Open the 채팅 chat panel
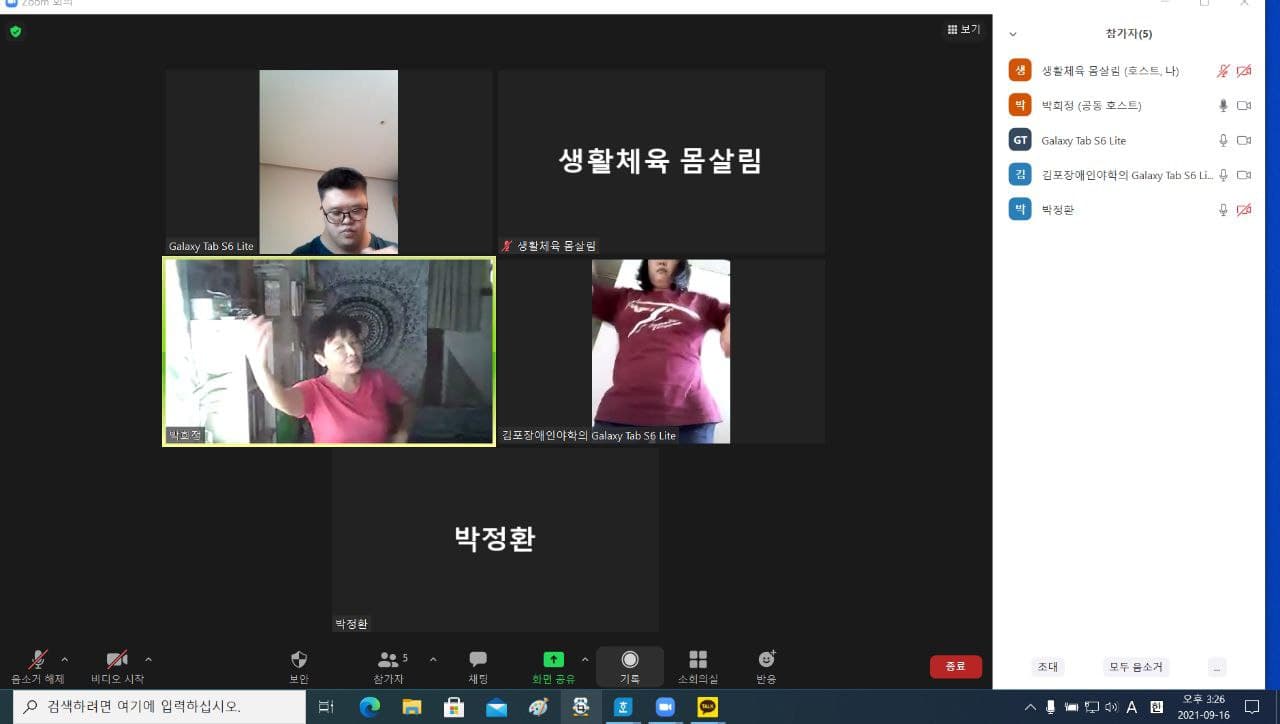1280x724 pixels. pos(478,666)
